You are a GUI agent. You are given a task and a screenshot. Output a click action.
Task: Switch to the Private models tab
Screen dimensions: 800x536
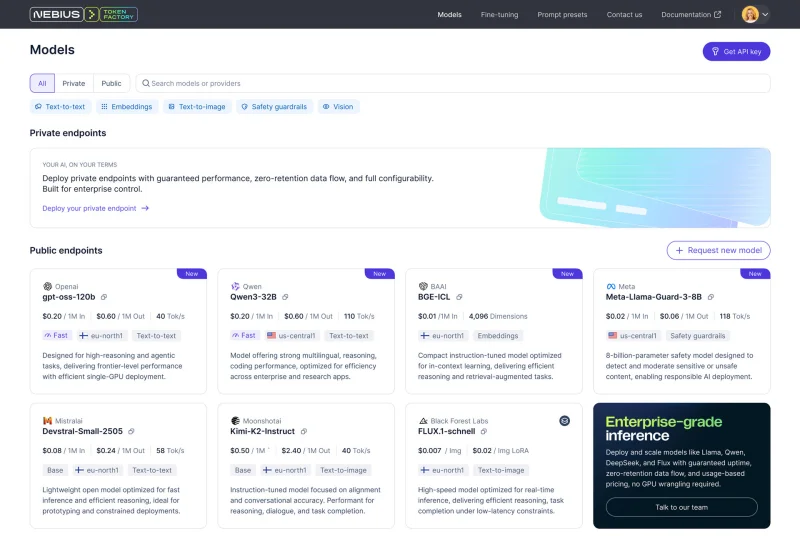coord(74,83)
